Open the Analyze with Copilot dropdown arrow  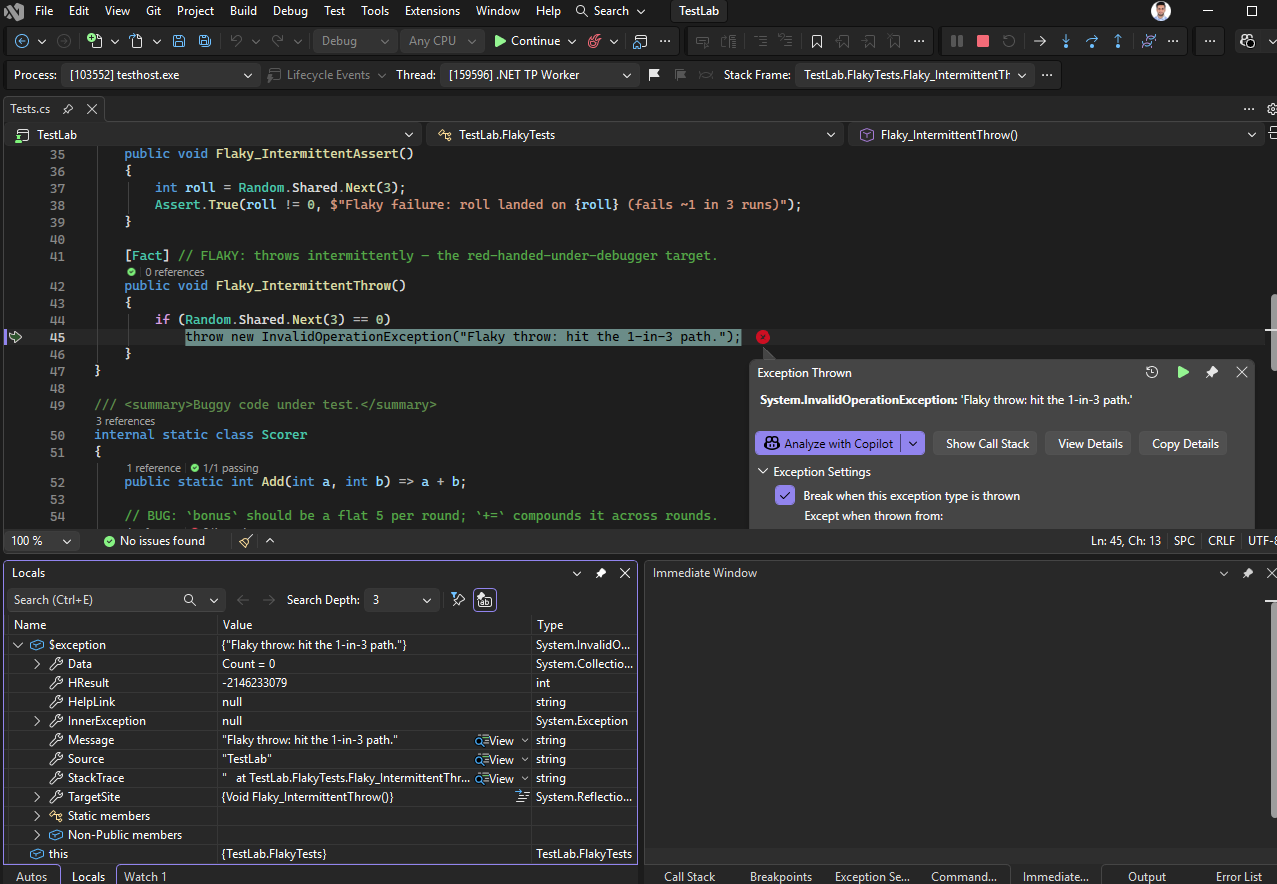(913, 444)
